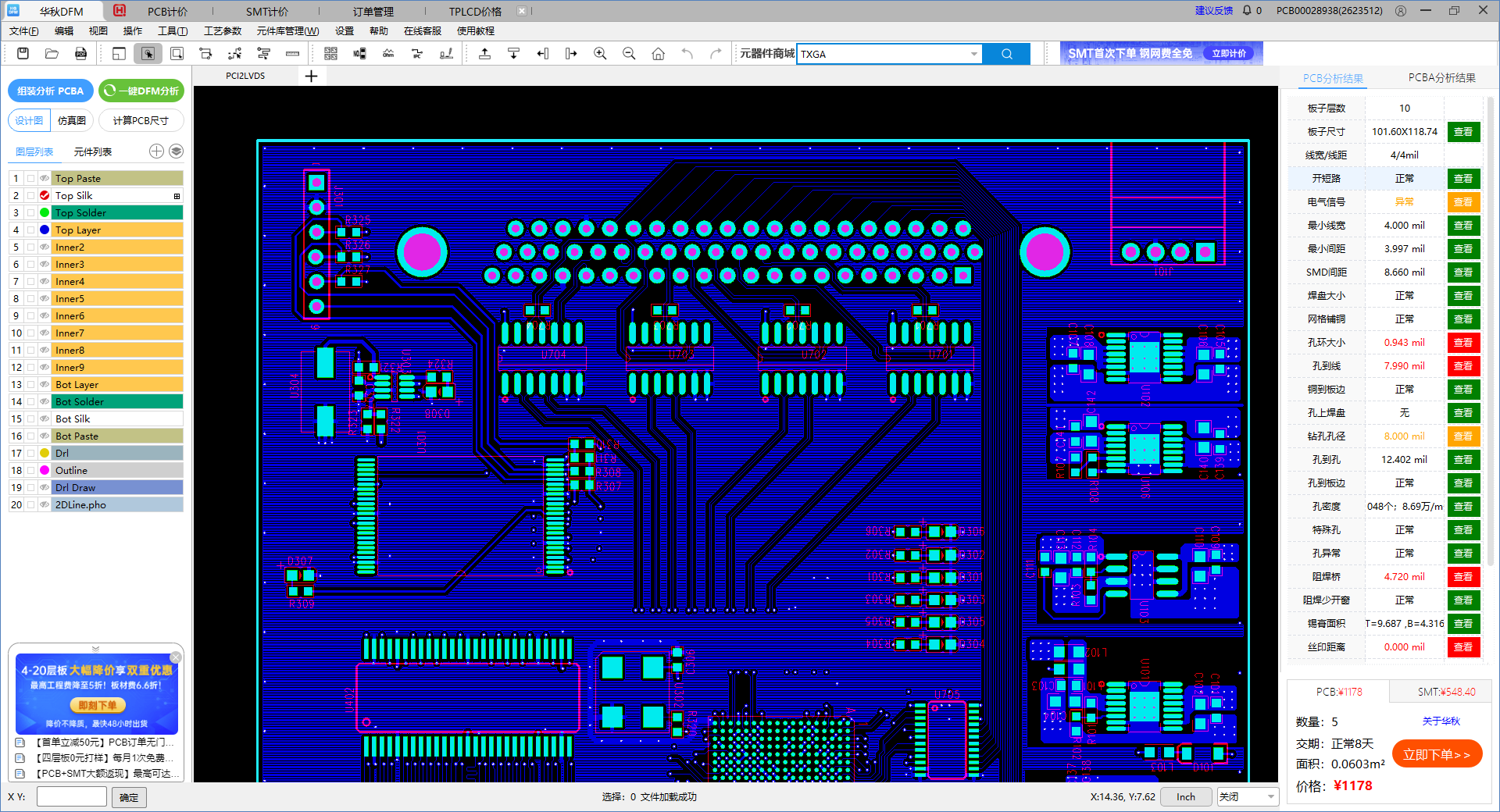
Task: Open the dropdown next to the Inch button
Action: click(1271, 796)
